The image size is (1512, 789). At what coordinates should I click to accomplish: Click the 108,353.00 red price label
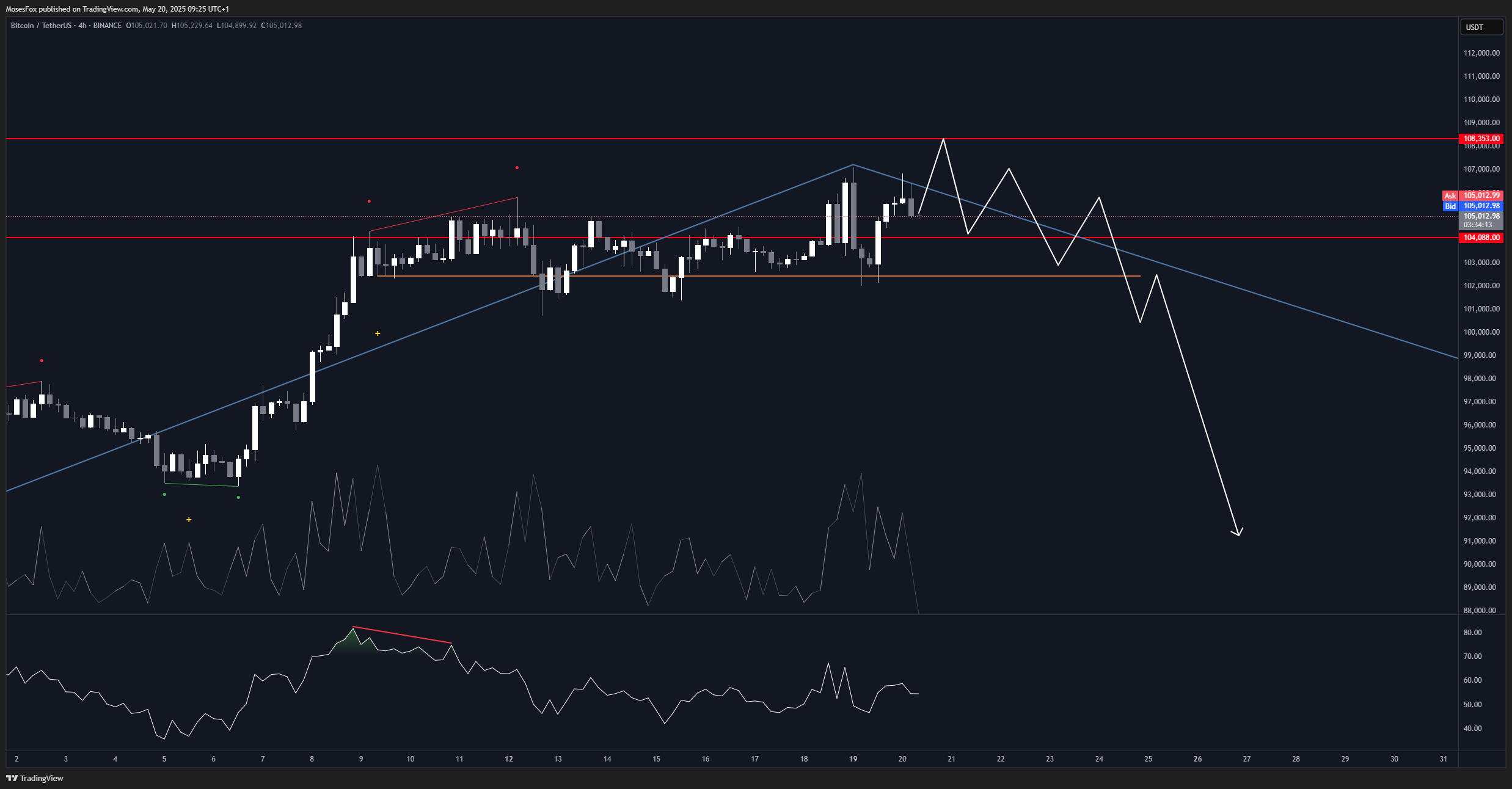(x=1481, y=139)
